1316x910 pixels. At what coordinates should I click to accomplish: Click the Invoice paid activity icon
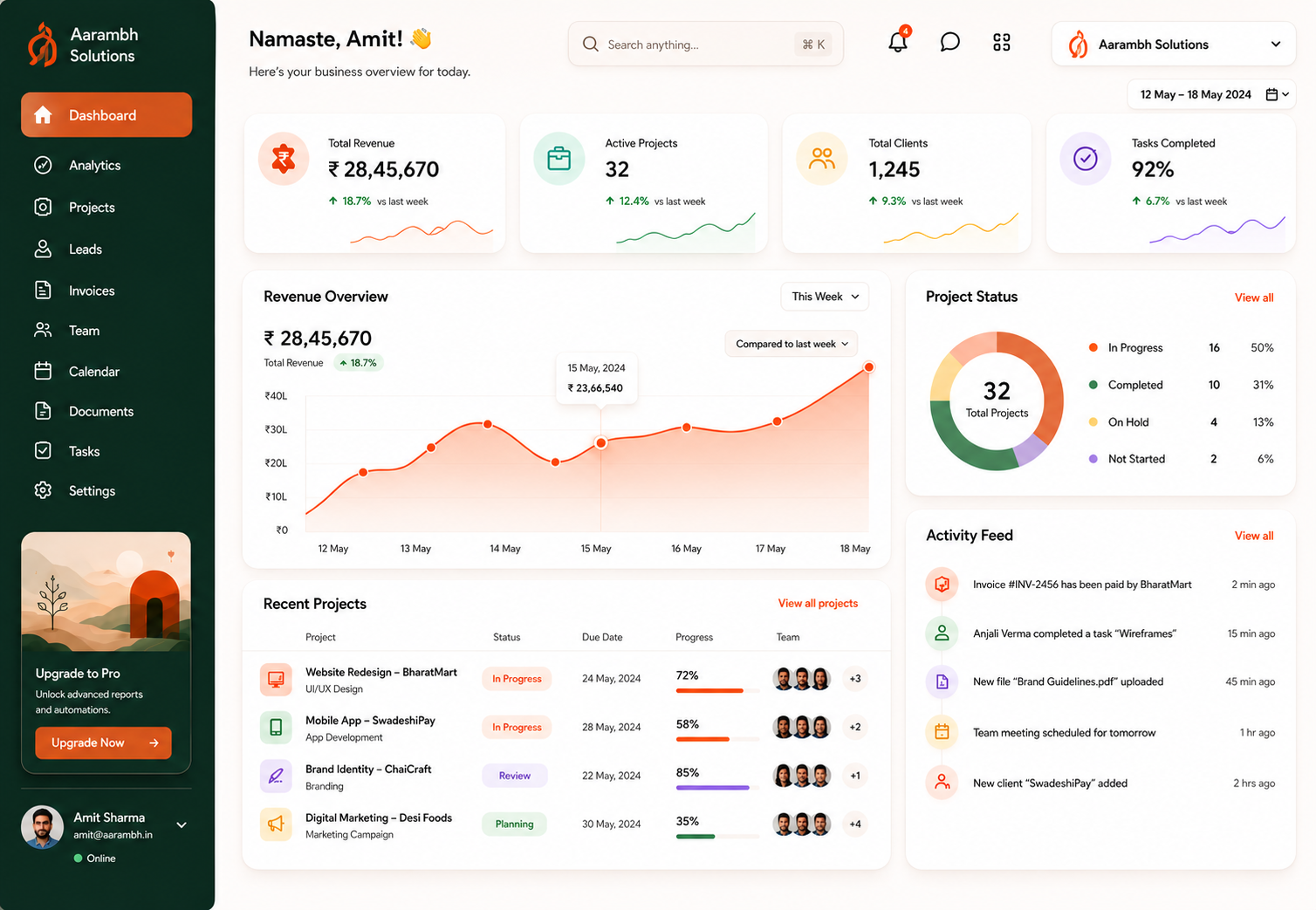[942, 585]
